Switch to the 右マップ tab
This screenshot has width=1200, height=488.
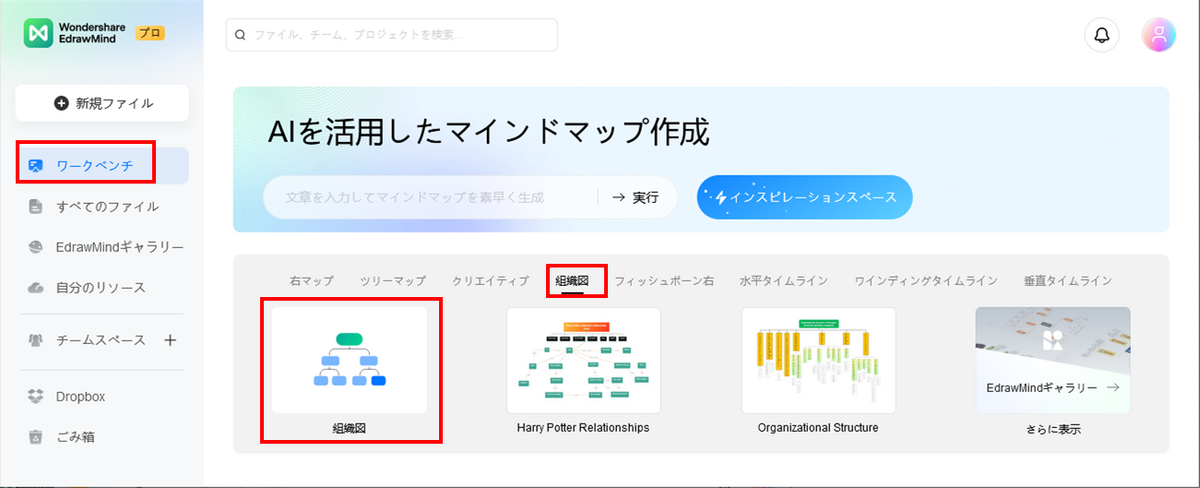[311, 281]
